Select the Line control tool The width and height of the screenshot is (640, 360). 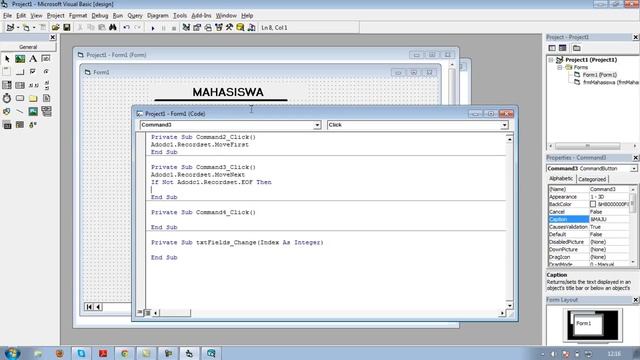tap(20, 111)
